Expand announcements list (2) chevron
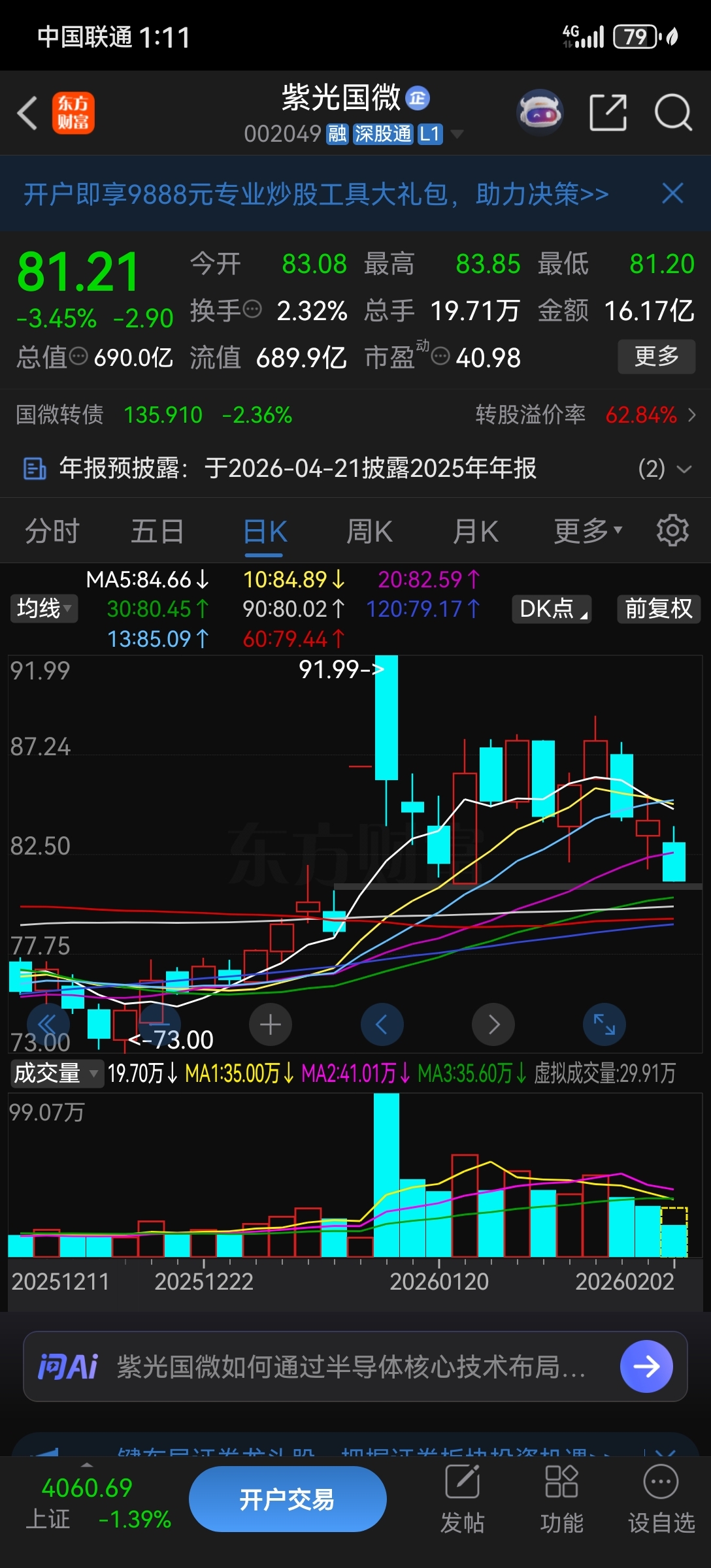This screenshot has width=711, height=1568. point(684,469)
